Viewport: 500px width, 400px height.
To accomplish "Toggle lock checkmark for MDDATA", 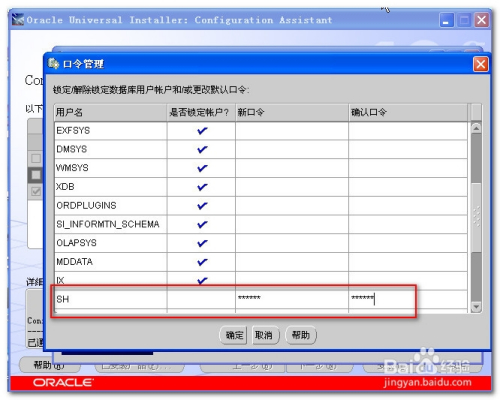I will tap(202, 262).
